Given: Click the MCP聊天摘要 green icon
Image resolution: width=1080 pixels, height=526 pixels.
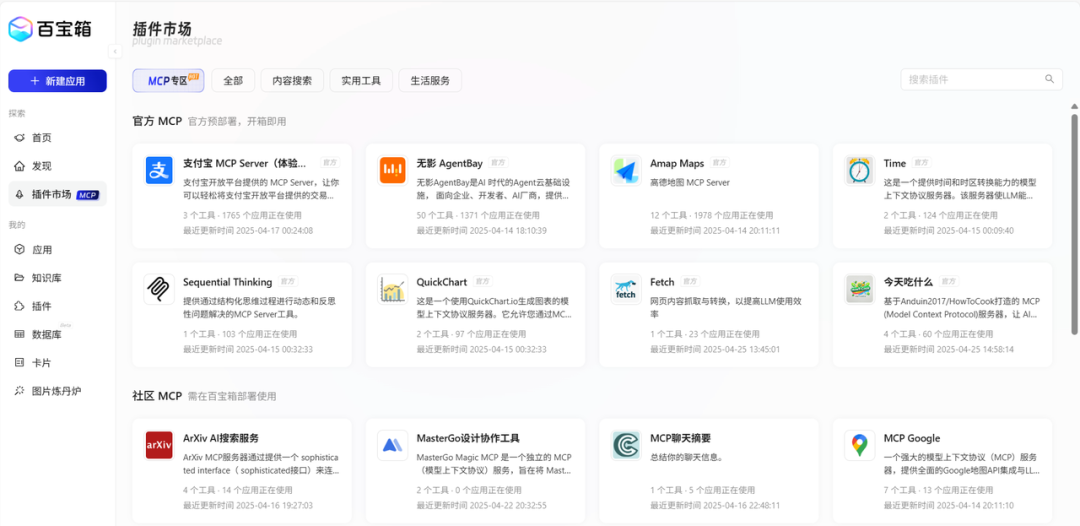Looking at the screenshot, I should tap(626, 445).
